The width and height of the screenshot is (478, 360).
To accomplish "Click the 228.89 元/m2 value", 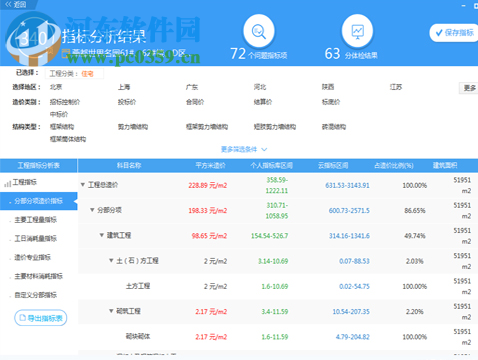I will pos(207,186).
